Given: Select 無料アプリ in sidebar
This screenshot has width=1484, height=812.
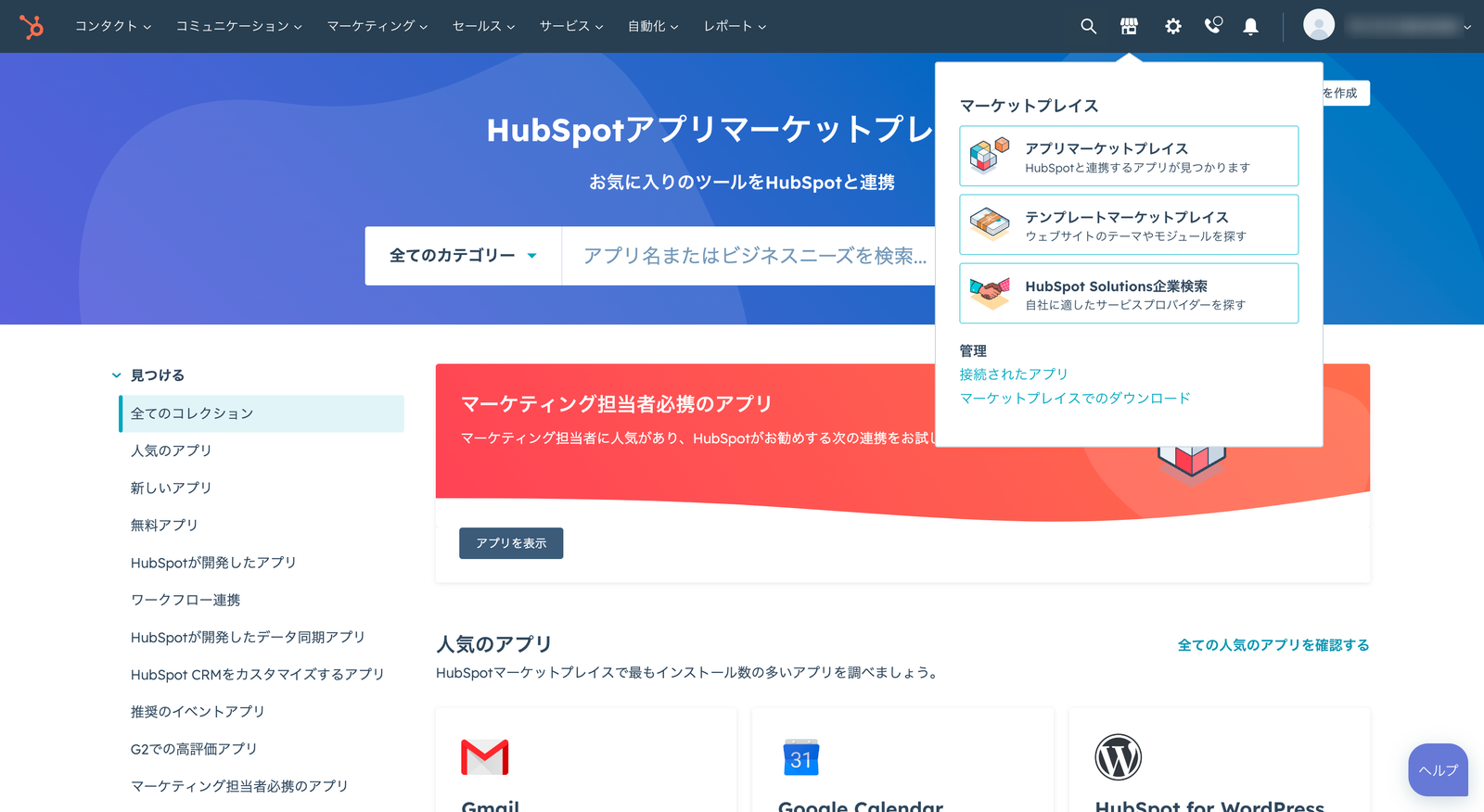Looking at the screenshot, I should [164, 525].
